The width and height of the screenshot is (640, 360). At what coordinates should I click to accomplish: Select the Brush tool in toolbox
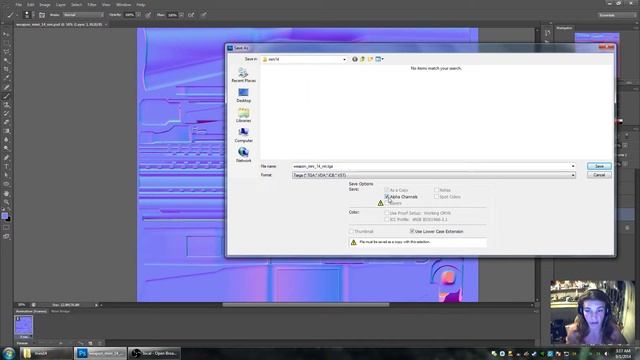click(6, 96)
